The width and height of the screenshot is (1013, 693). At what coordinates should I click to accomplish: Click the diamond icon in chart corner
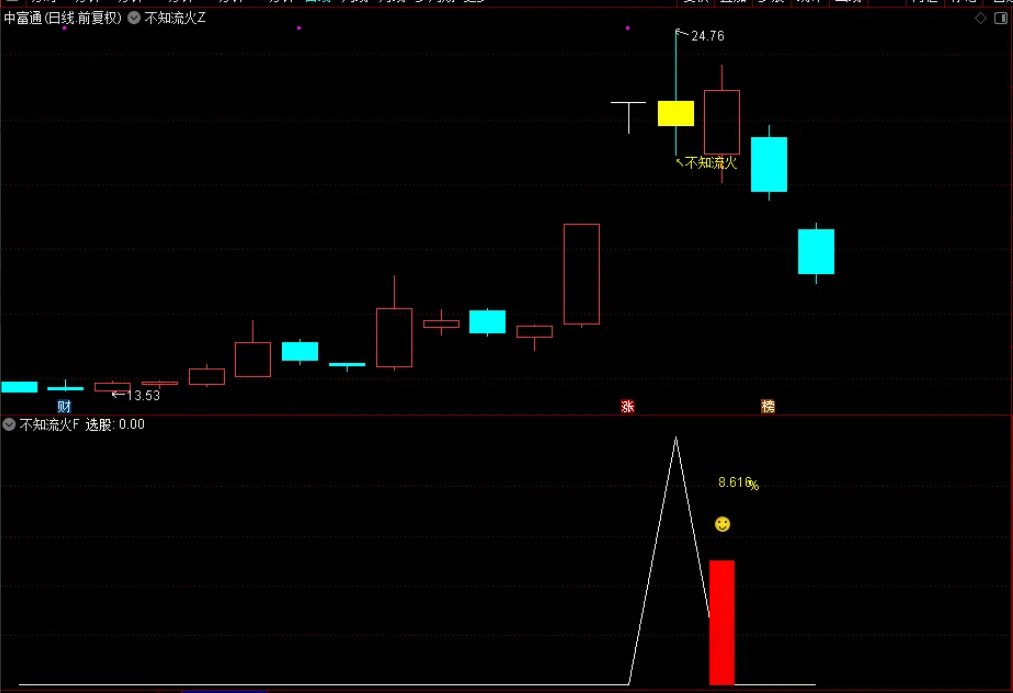click(981, 18)
